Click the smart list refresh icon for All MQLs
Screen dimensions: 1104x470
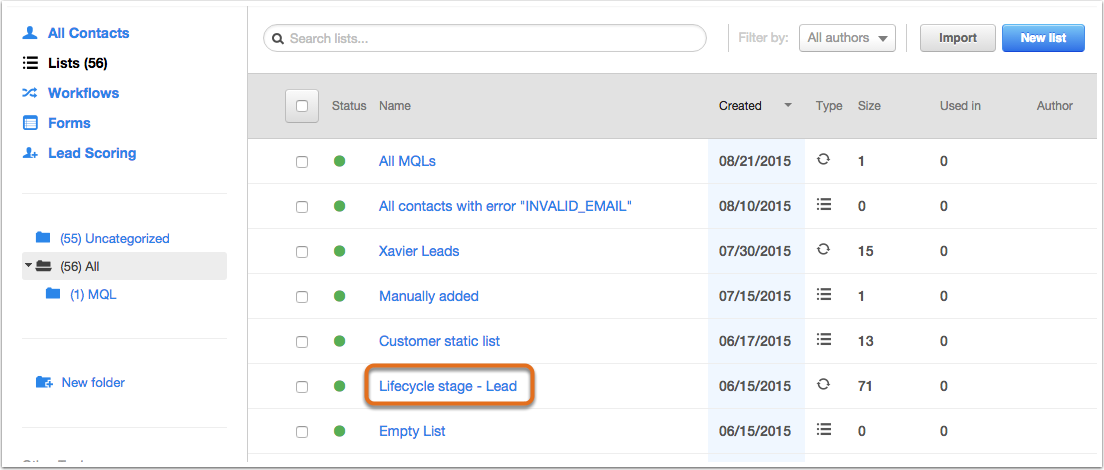click(823, 160)
